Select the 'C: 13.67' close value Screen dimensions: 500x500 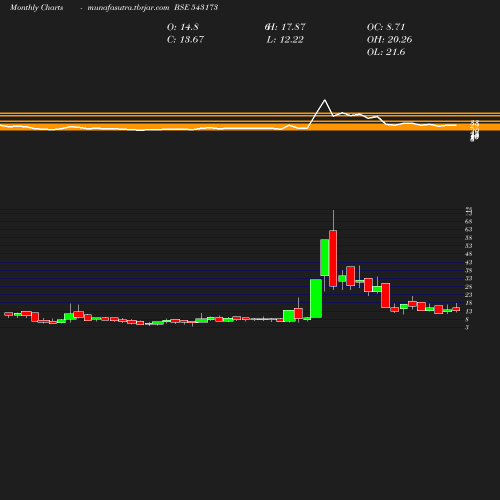[185, 39]
